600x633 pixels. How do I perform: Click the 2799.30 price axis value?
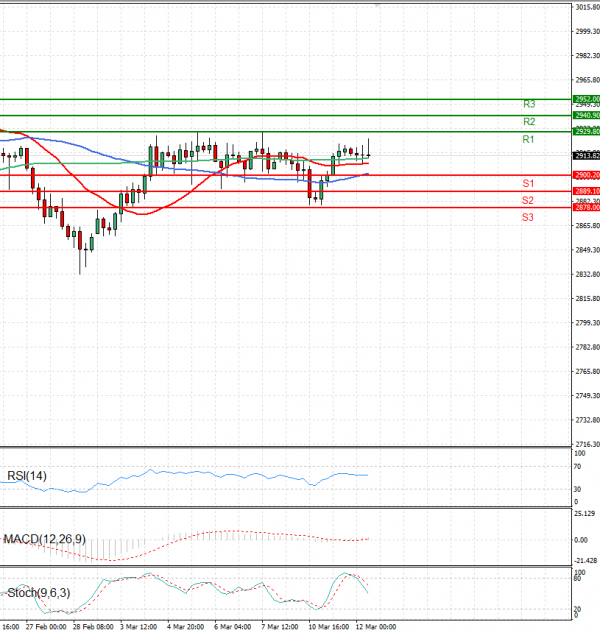tap(587, 323)
